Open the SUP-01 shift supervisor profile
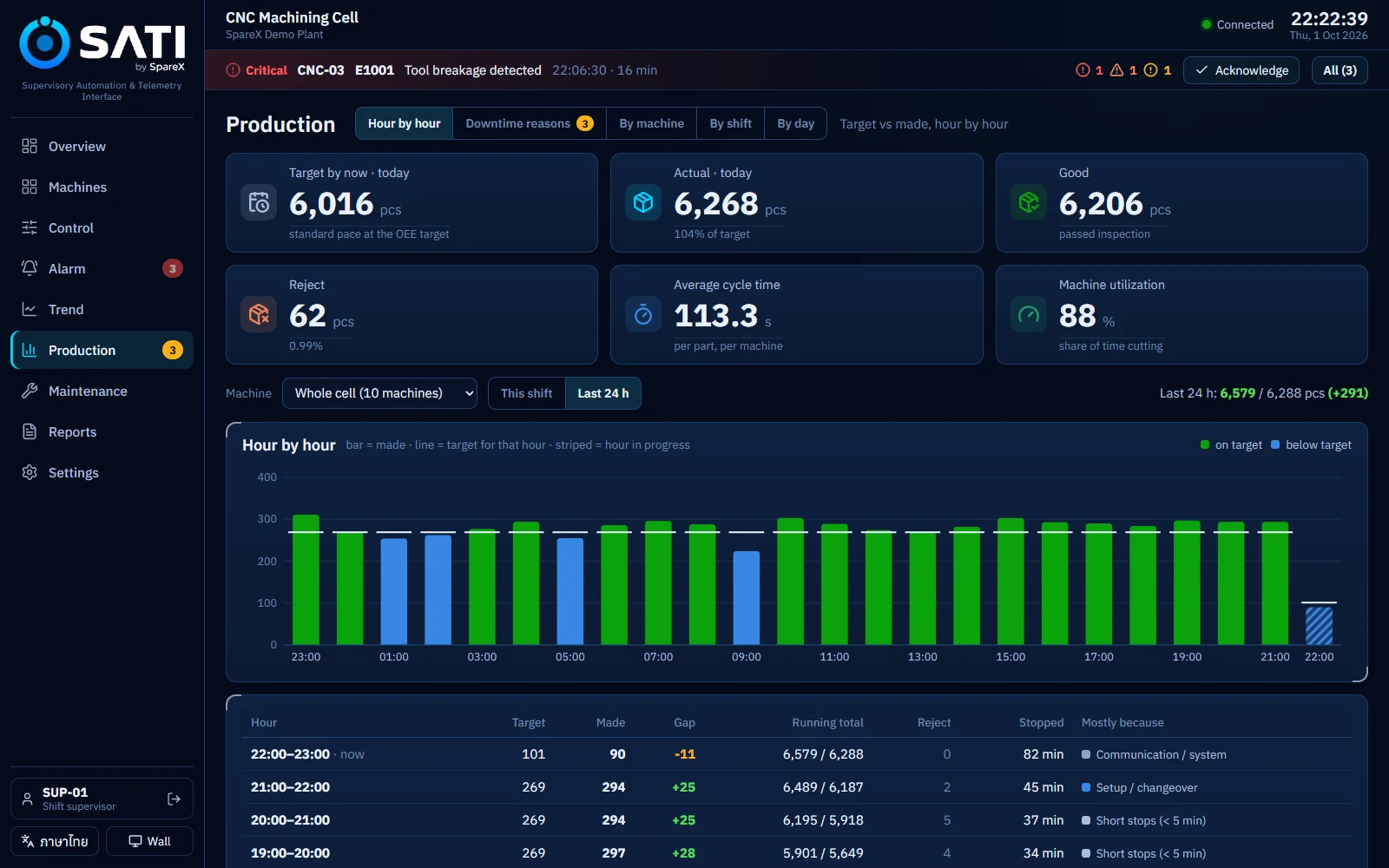The height and width of the screenshot is (868, 1389). [102, 799]
